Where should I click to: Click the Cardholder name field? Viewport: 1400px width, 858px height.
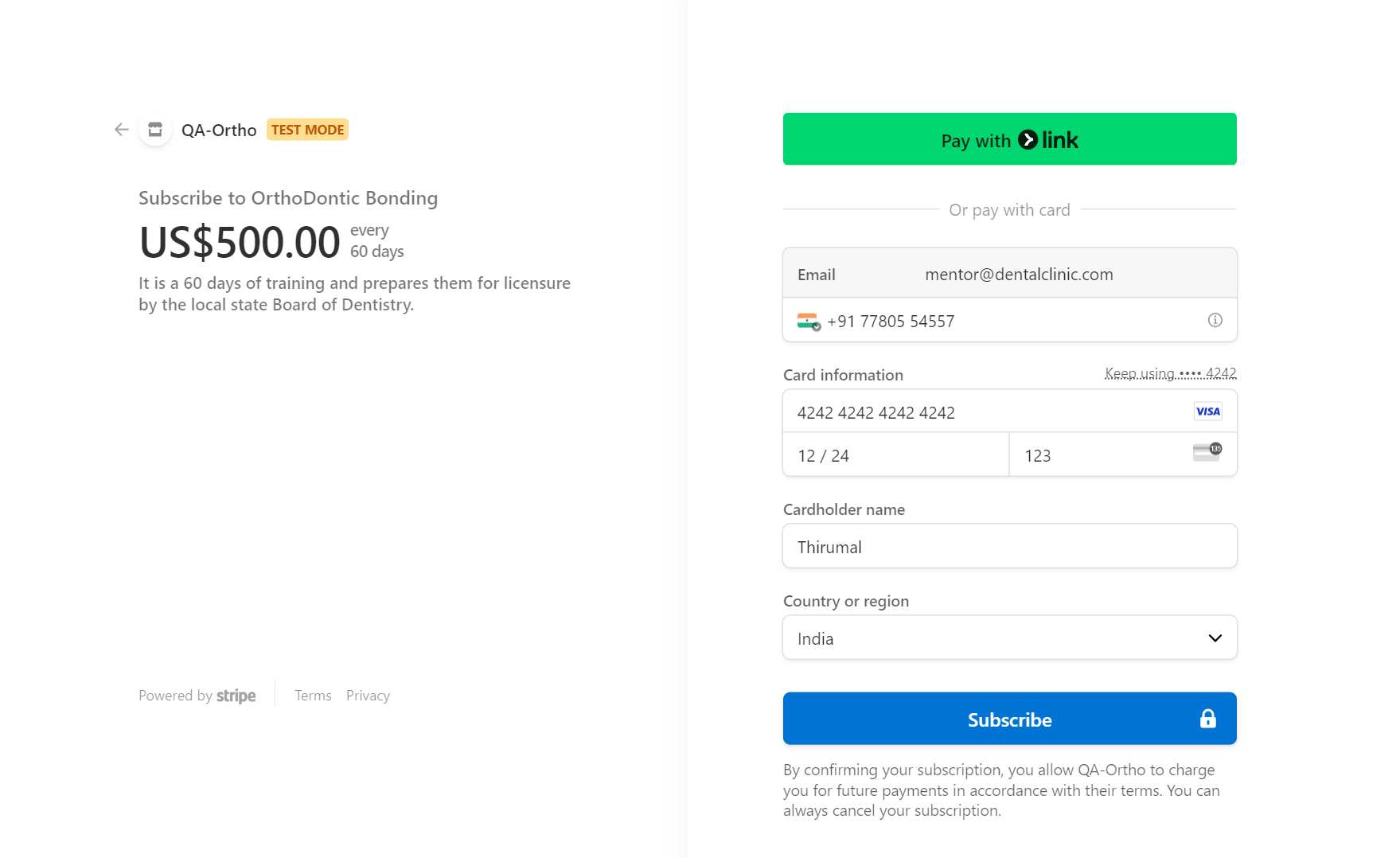1009,547
